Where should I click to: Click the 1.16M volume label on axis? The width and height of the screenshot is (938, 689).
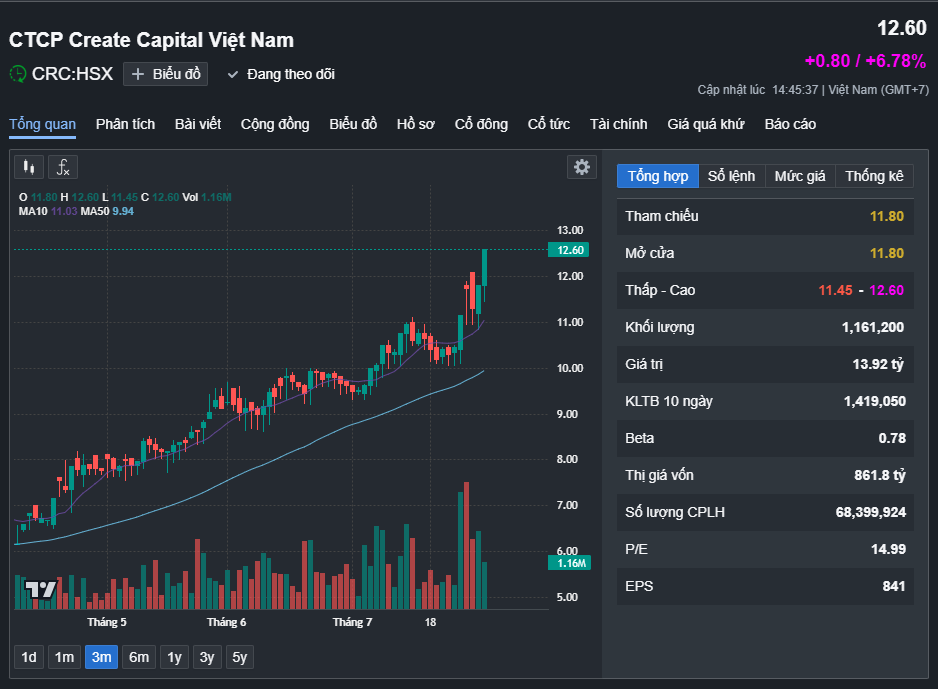click(x=571, y=563)
